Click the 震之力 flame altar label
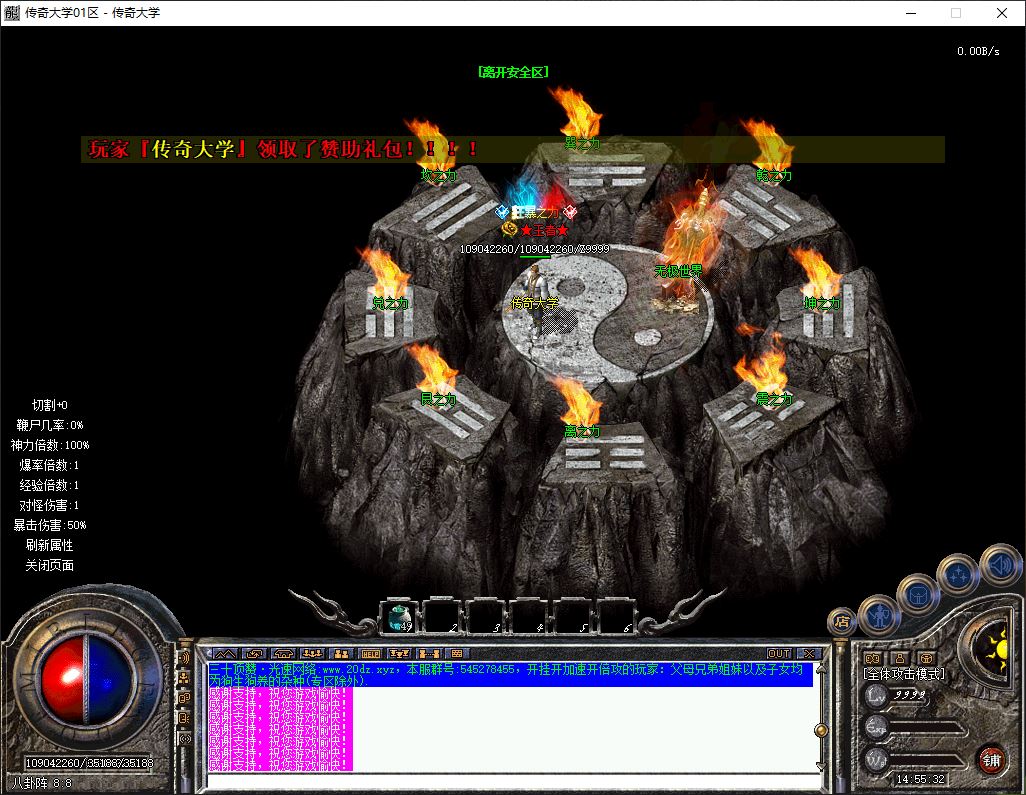This screenshot has height=795, width=1026. click(773, 399)
